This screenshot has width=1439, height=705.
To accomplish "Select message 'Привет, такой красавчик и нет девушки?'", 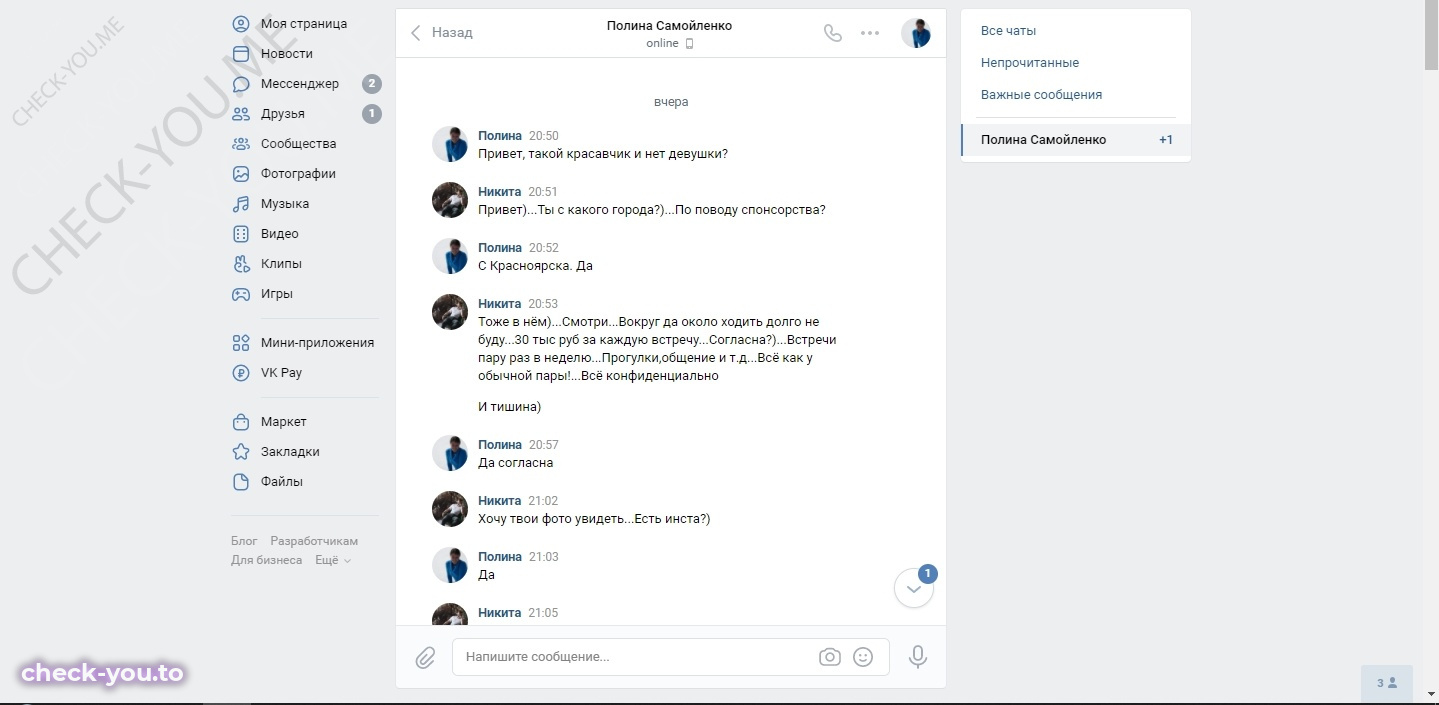I will [602, 154].
